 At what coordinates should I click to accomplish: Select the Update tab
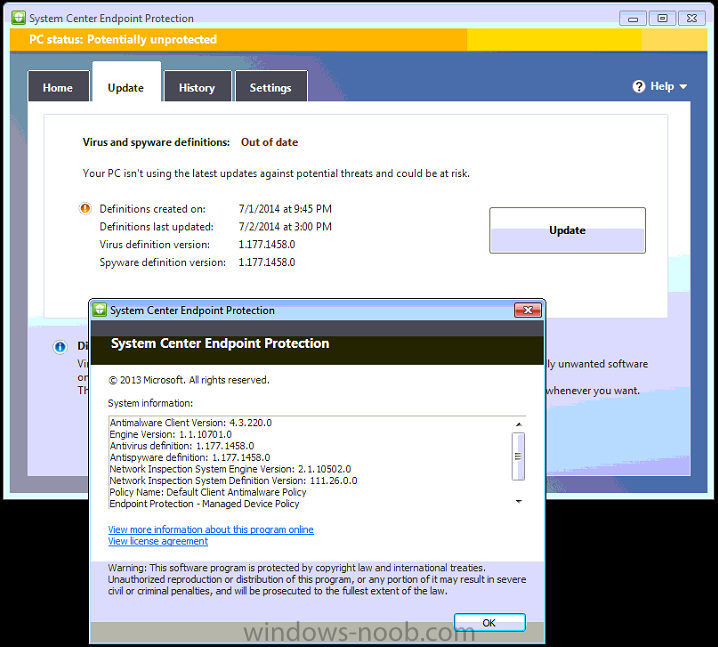pos(126,82)
